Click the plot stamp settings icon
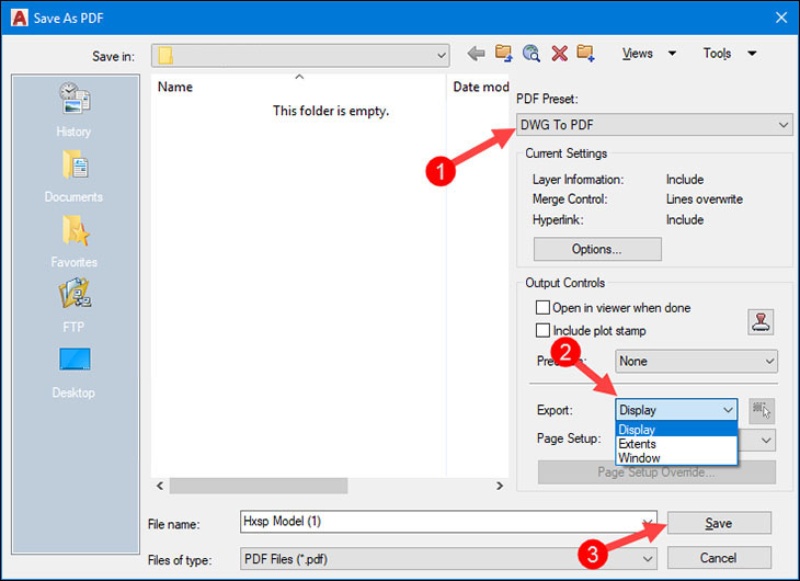800x581 pixels. 761,321
